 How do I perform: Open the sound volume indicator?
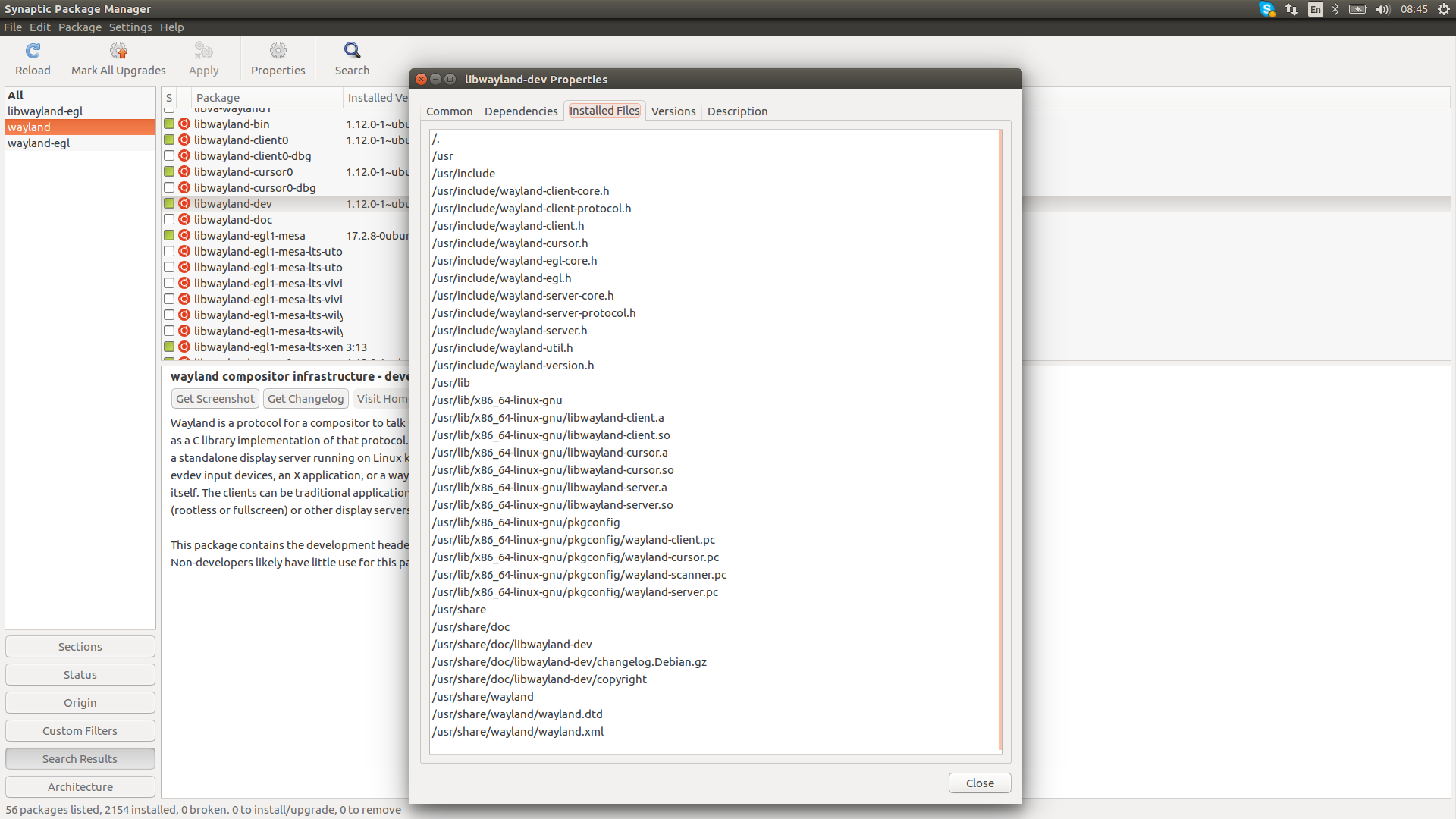coord(1382,9)
